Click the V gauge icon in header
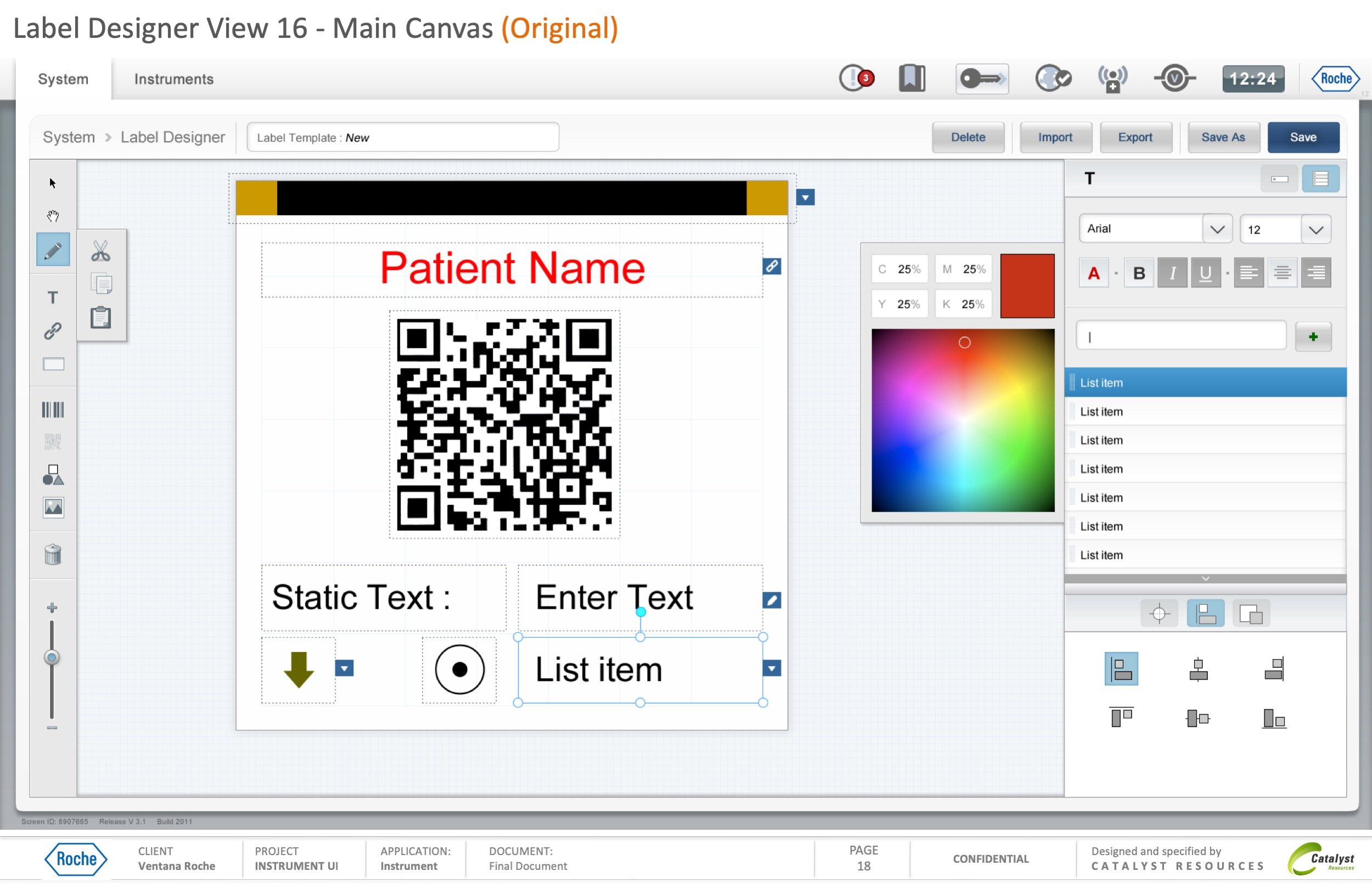The width and height of the screenshot is (1372, 888). pos(1175,78)
